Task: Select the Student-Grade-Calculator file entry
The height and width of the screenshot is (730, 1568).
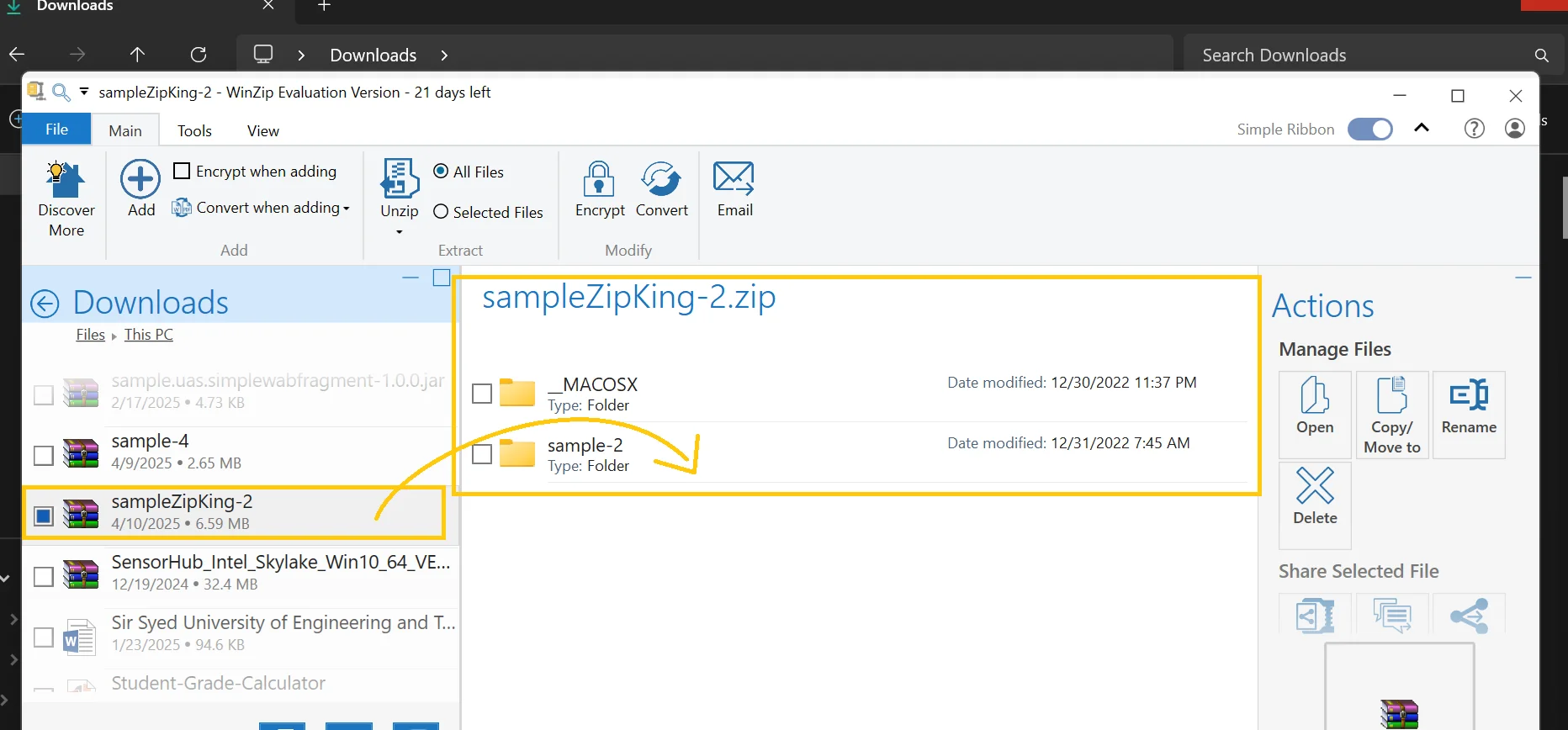Action: click(x=241, y=683)
